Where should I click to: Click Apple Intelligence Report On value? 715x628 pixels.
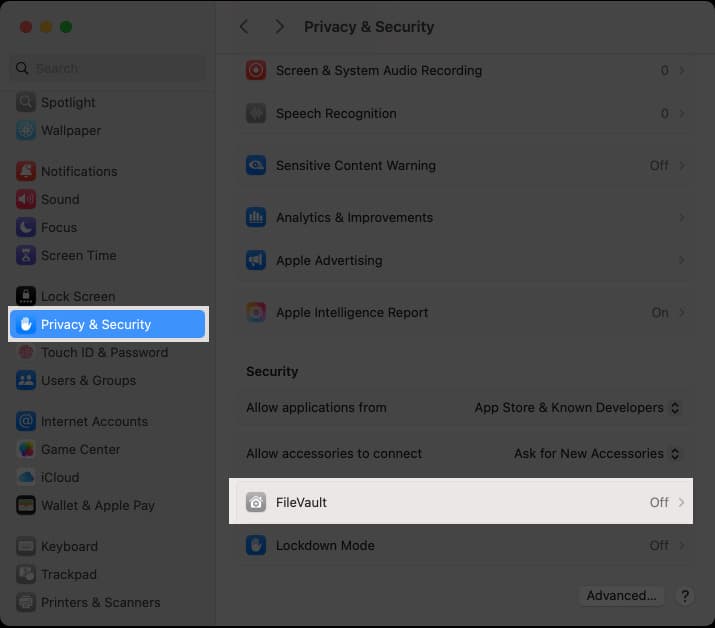[x=660, y=312]
